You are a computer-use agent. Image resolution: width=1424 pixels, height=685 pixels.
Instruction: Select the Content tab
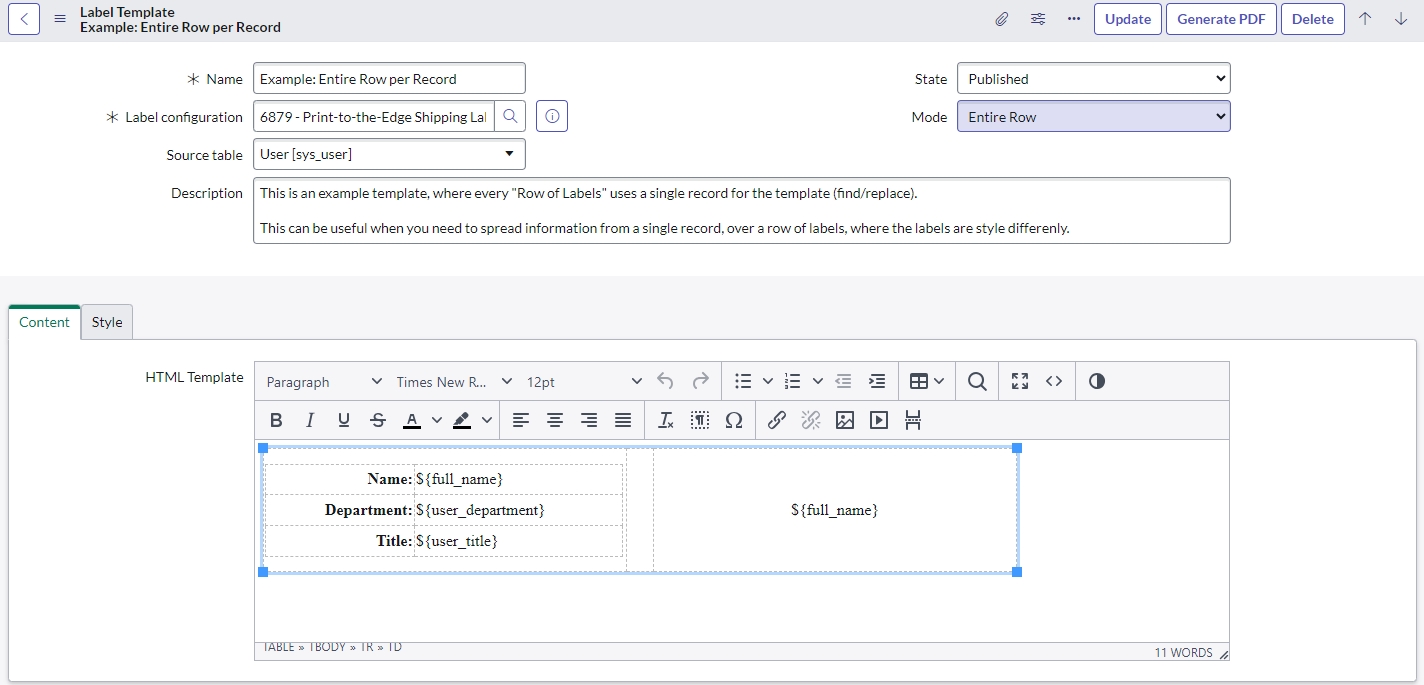44,322
